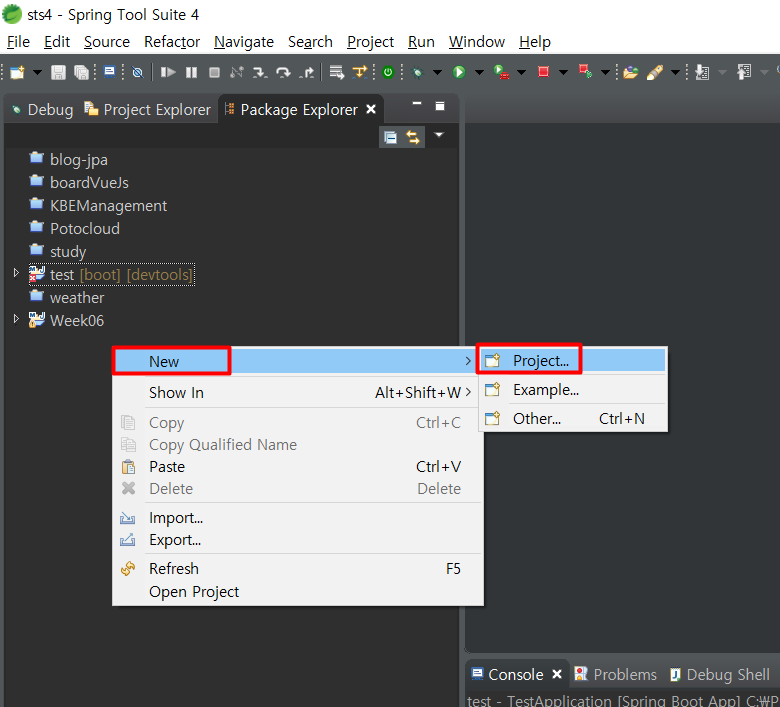Screen dimensions: 780x707
Task: Open the Search menu
Action: [310, 42]
